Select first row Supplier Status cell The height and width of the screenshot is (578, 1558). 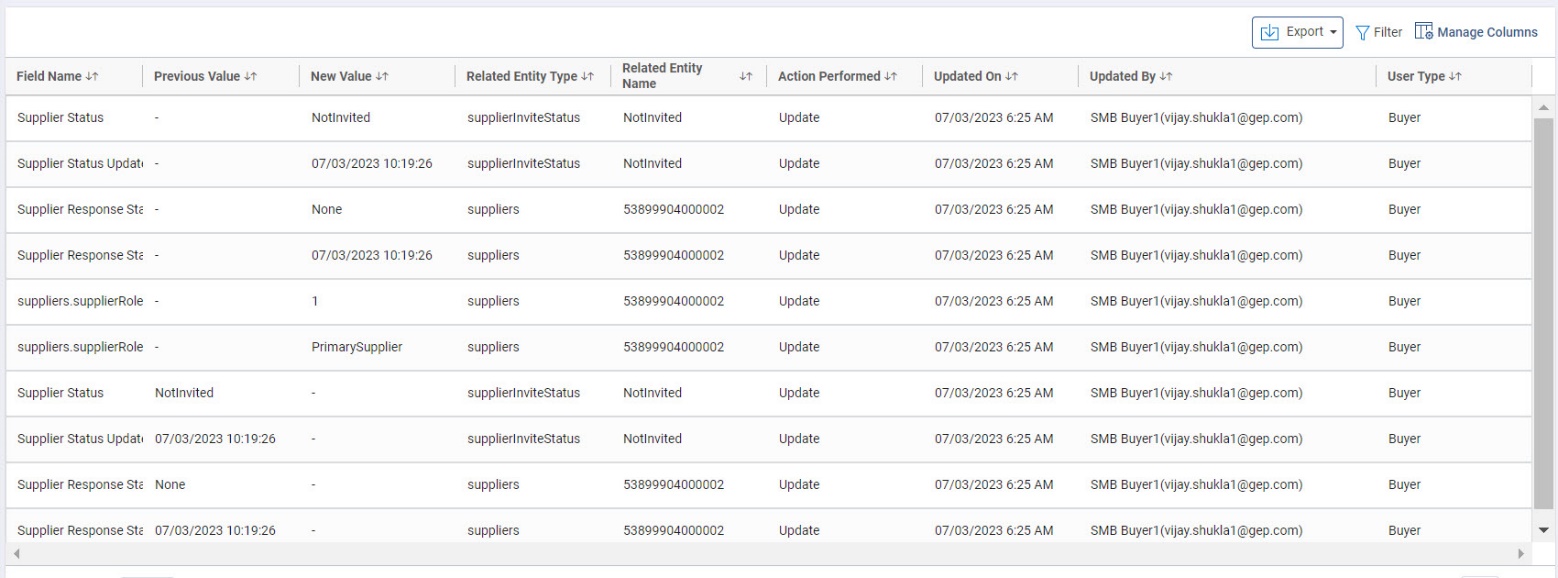(x=60, y=118)
